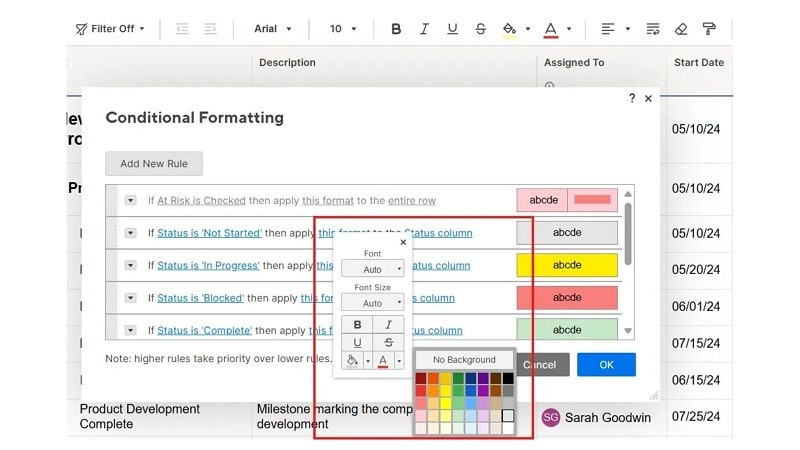Toggle Italic in the top toolbar
This screenshot has height=450, width=800.
click(424, 29)
